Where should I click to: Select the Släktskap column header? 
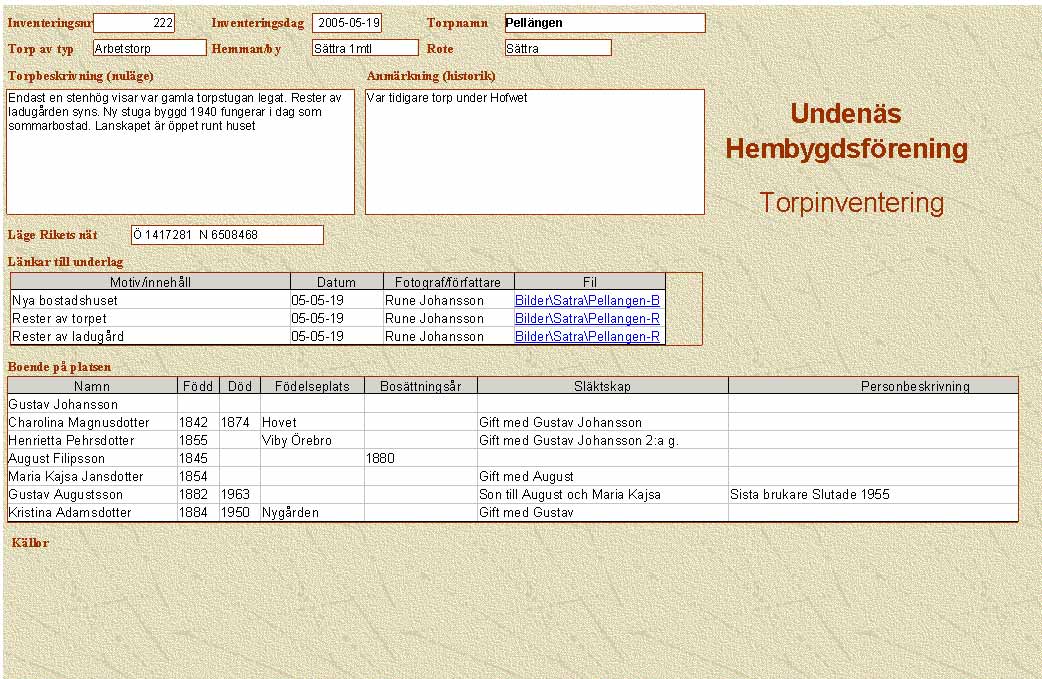pos(602,386)
